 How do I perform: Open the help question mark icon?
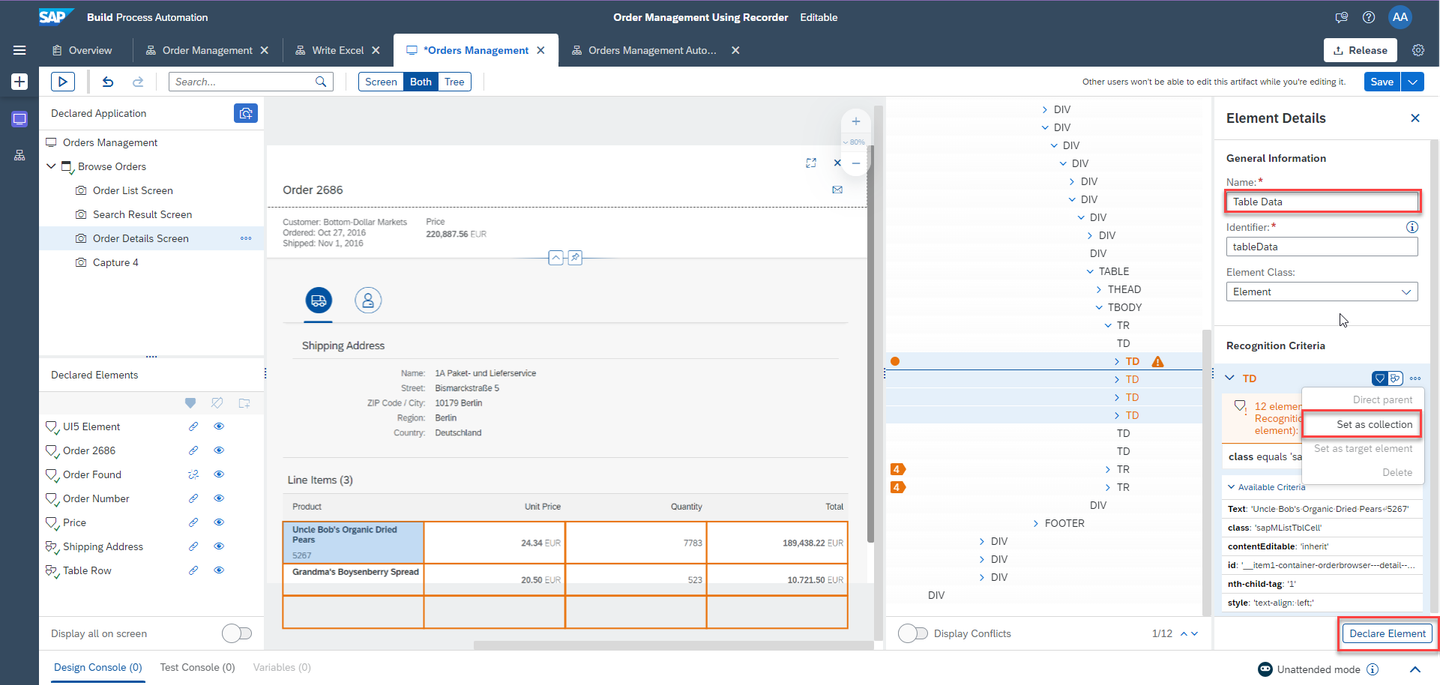1369,17
